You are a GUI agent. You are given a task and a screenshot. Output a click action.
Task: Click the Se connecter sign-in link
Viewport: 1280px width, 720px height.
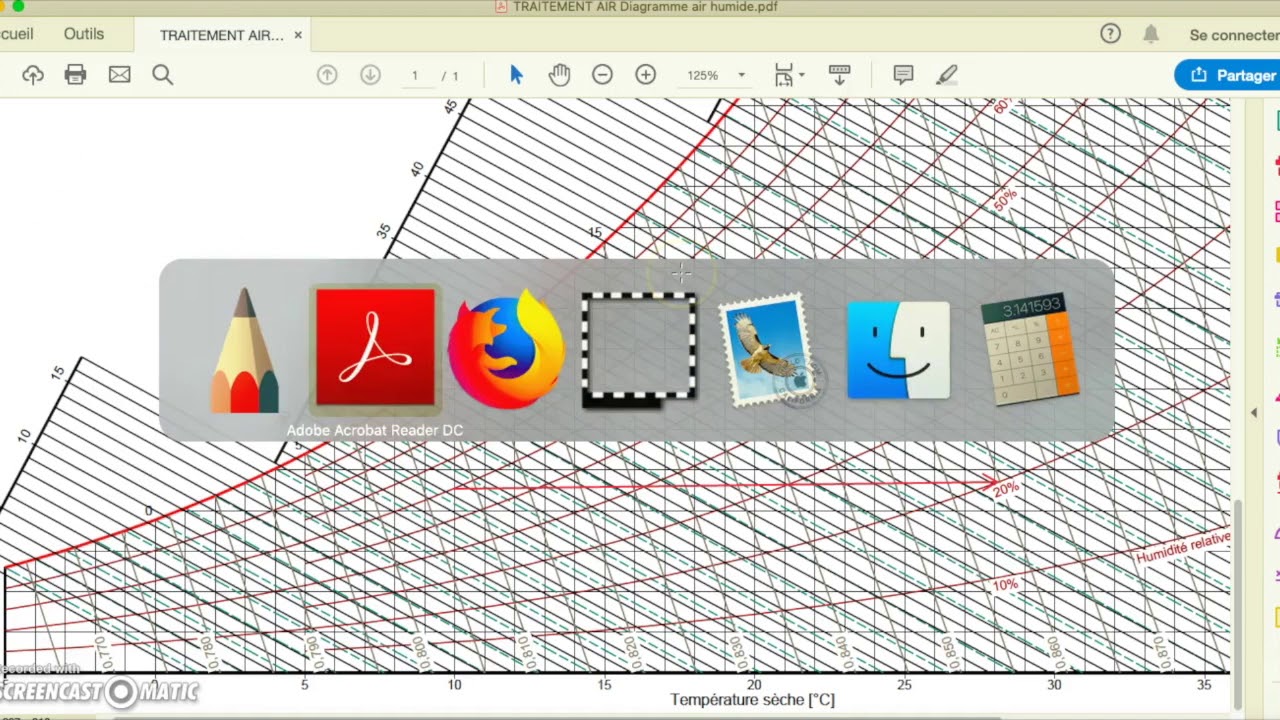click(x=1235, y=35)
